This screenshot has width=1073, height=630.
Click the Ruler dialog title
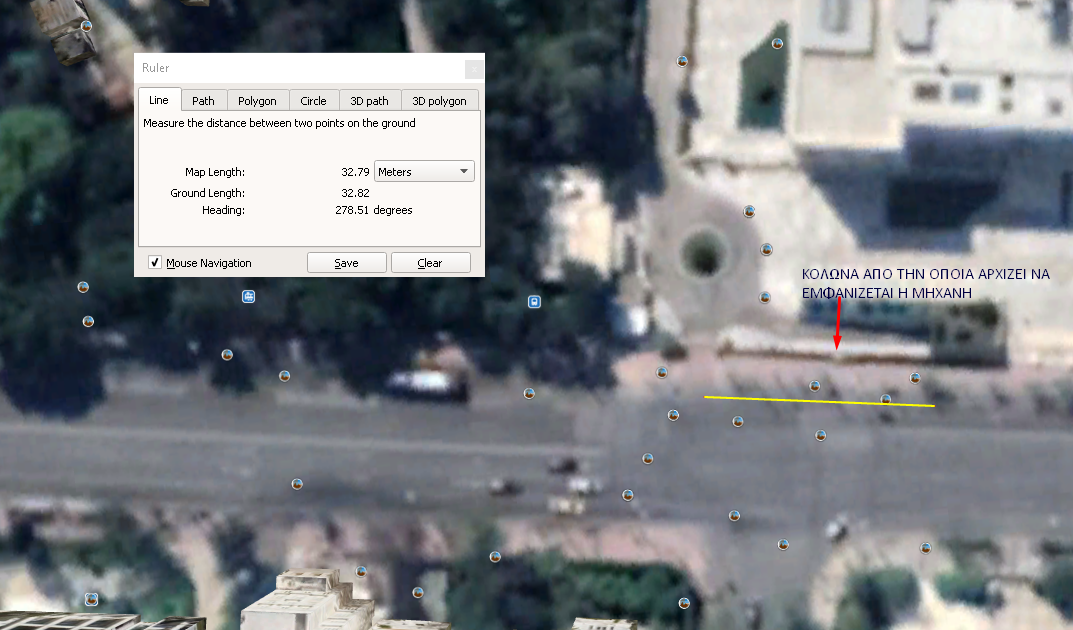click(155, 68)
